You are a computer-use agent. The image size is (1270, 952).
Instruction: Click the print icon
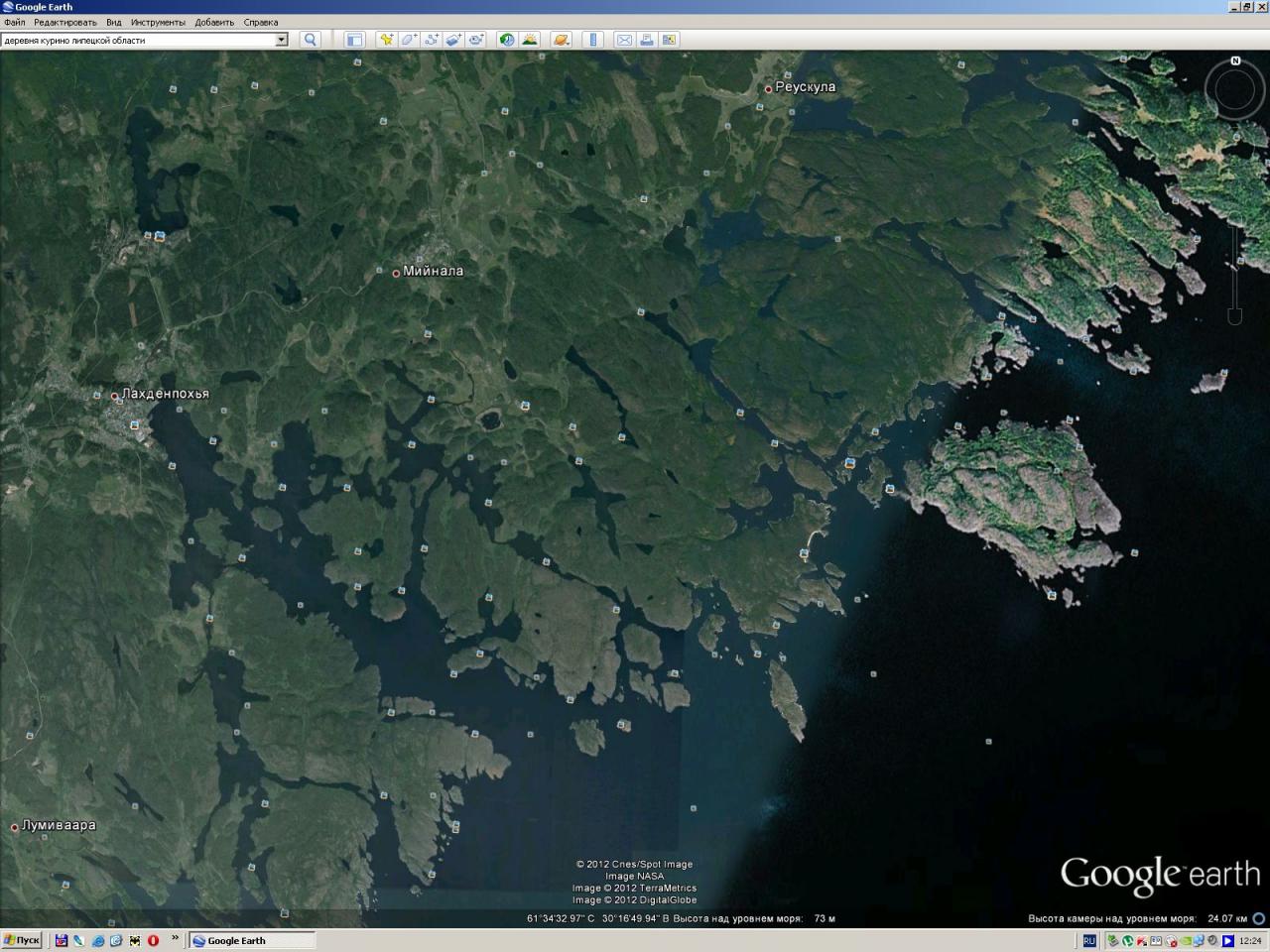(x=647, y=40)
